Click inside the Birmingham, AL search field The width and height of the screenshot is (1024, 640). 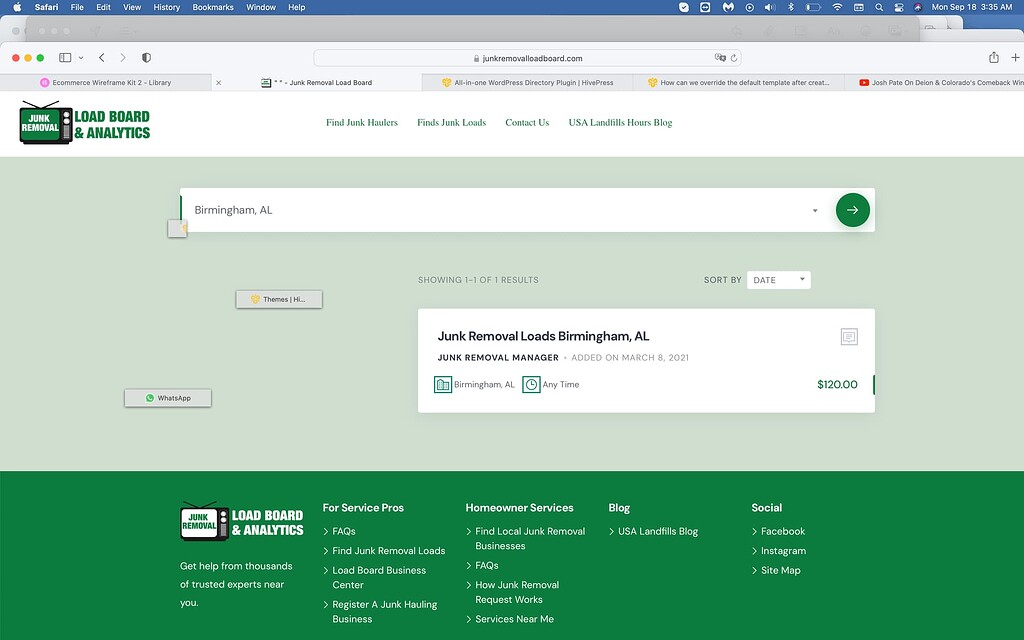tap(400, 210)
